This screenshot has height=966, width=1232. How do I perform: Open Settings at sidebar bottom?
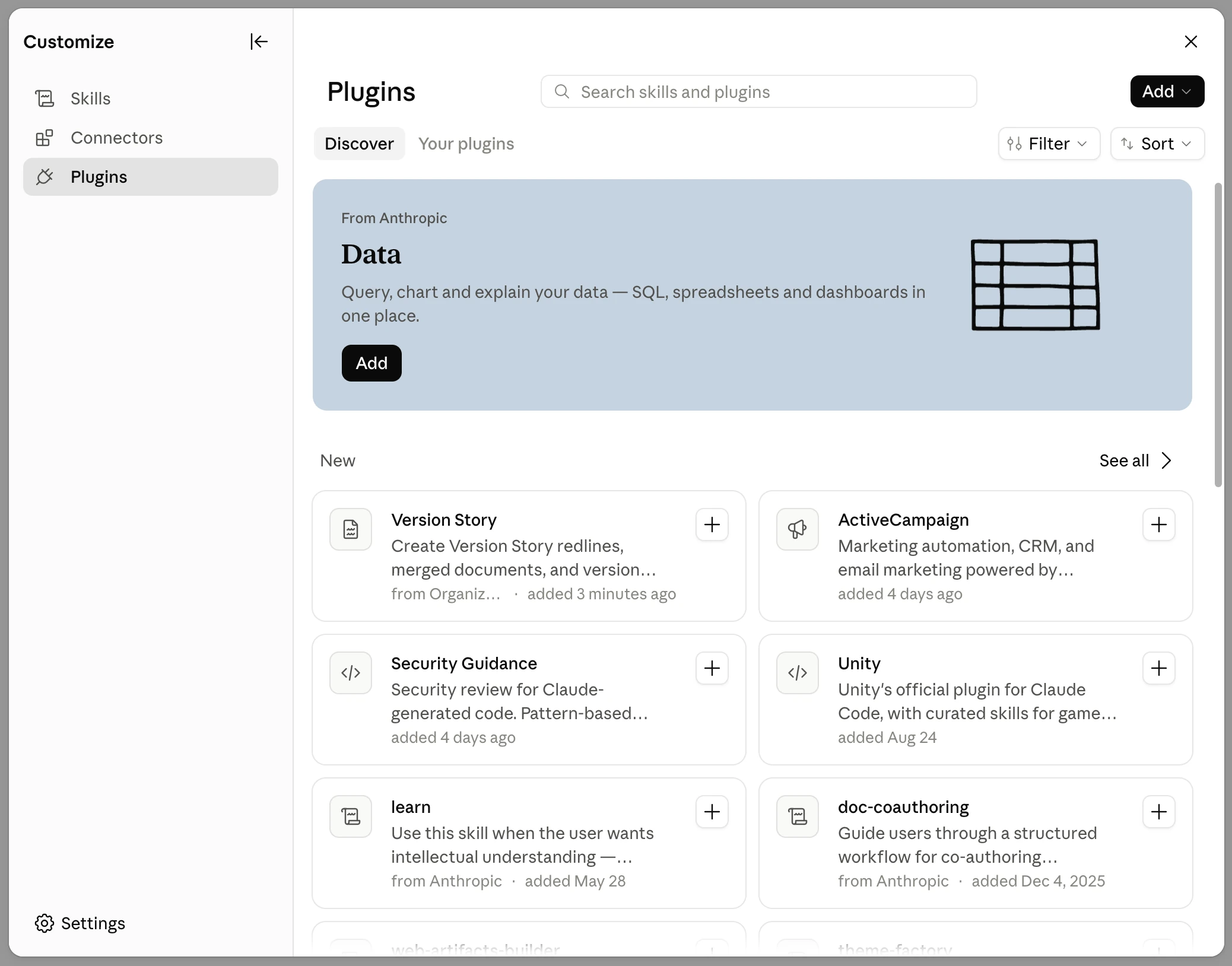point(80,923)
